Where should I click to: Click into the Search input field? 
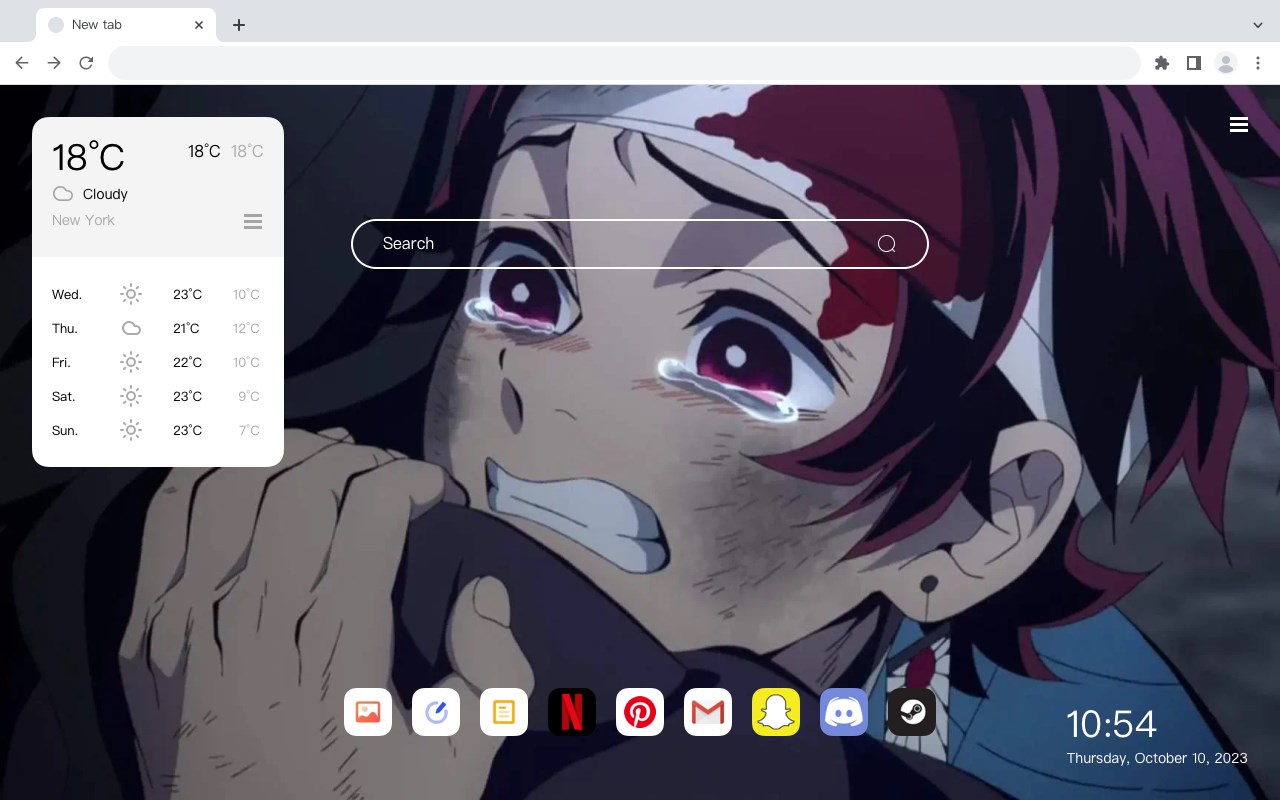(x=640, y=244)
